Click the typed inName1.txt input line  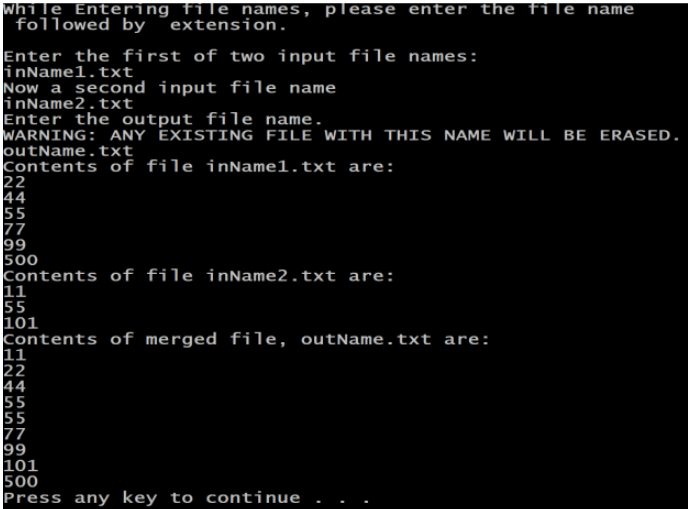point(68,72)
